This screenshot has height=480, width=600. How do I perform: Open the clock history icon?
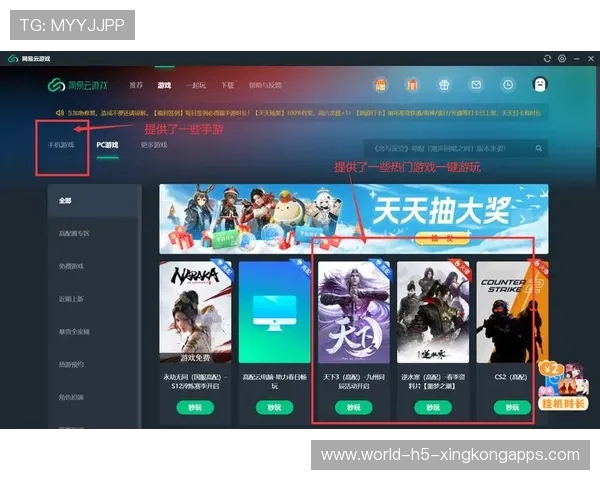[508, 85]
